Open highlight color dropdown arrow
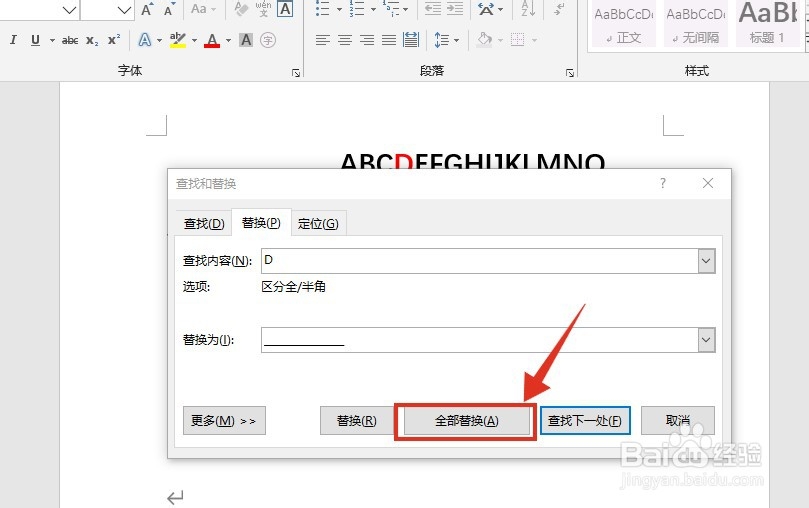 [194, 40]
